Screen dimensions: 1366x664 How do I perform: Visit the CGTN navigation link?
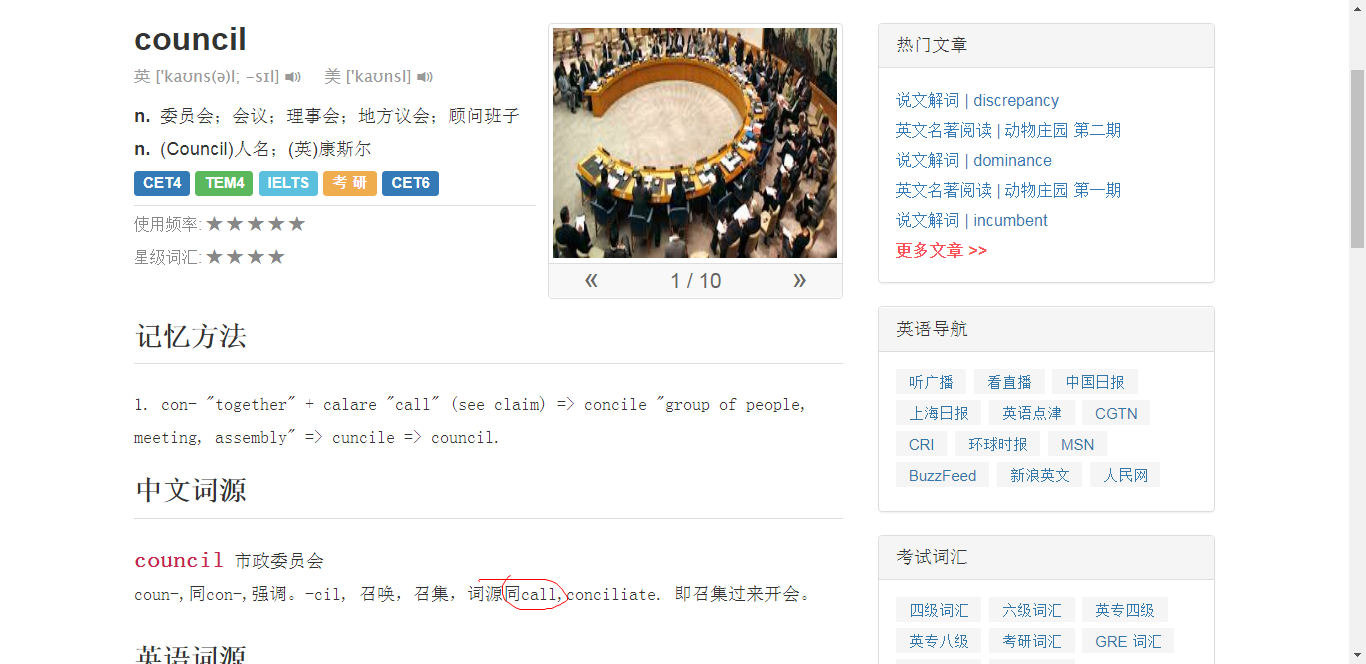coord(1116,413)
